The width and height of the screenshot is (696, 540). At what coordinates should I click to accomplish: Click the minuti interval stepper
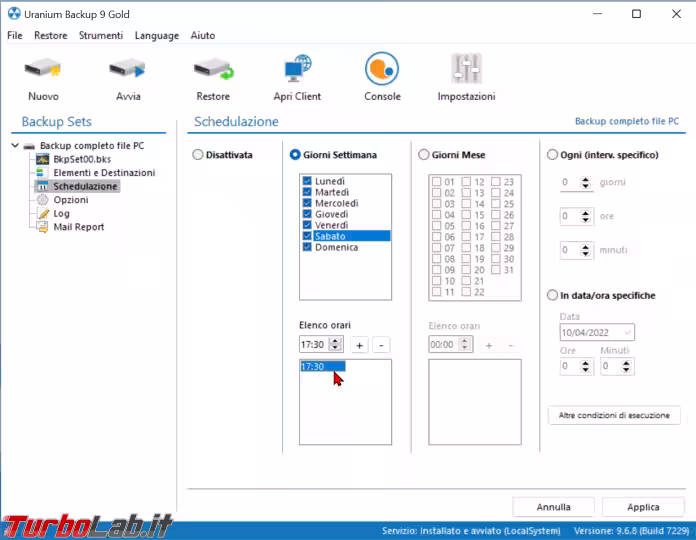(x=585, y=250)
